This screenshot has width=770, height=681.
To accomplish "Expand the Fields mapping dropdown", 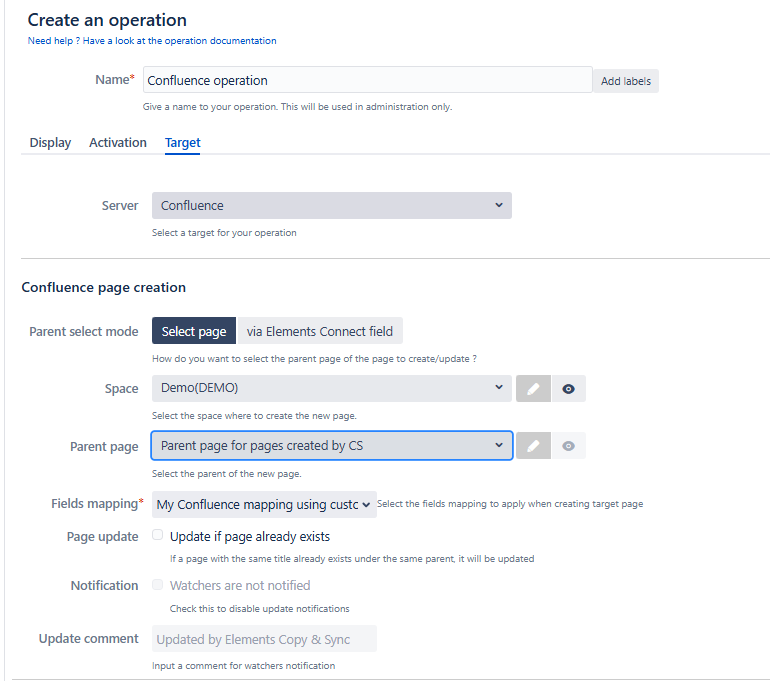I will click(264, 504).
